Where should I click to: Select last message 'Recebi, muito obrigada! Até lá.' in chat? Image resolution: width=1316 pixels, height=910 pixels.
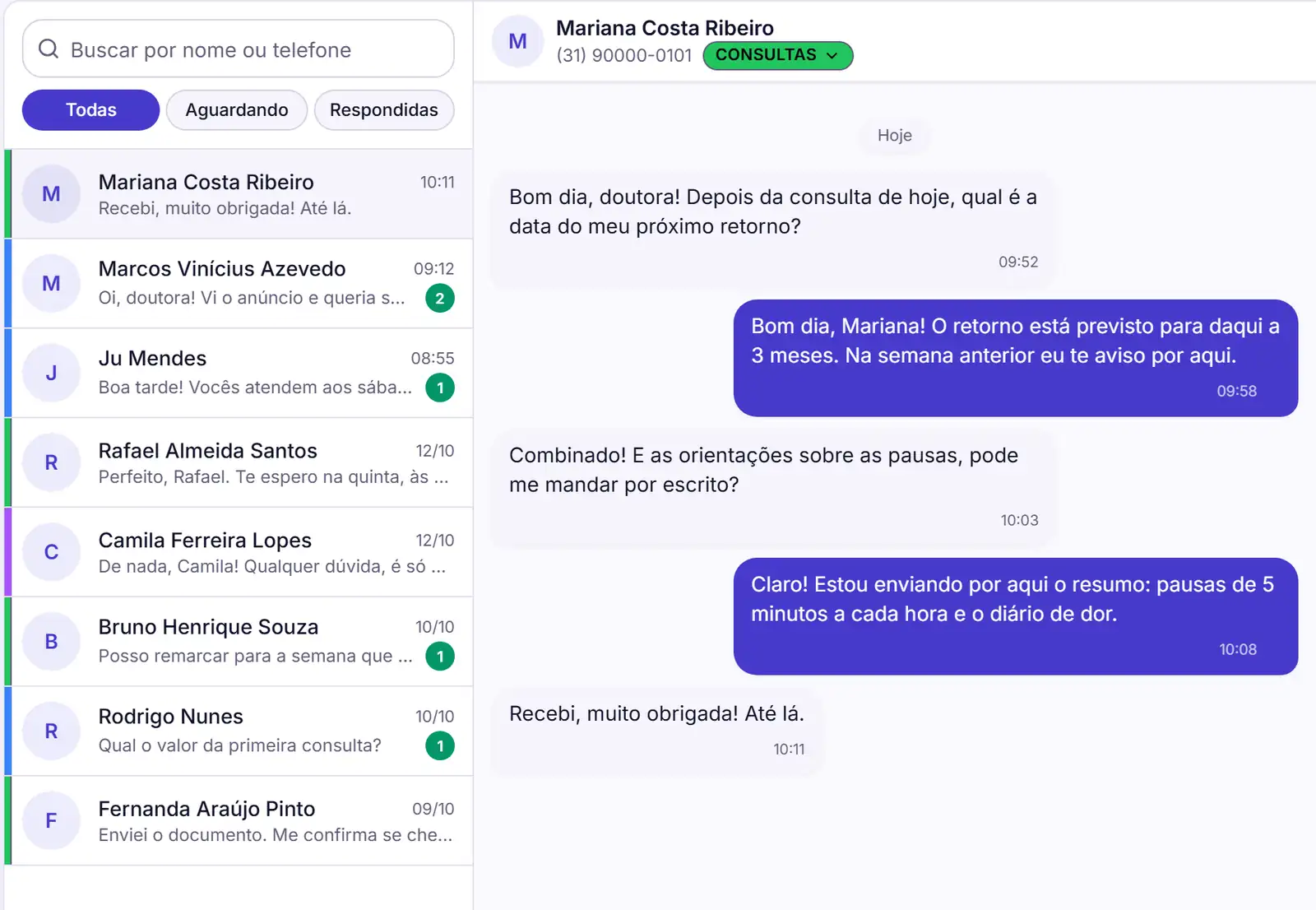656,731
